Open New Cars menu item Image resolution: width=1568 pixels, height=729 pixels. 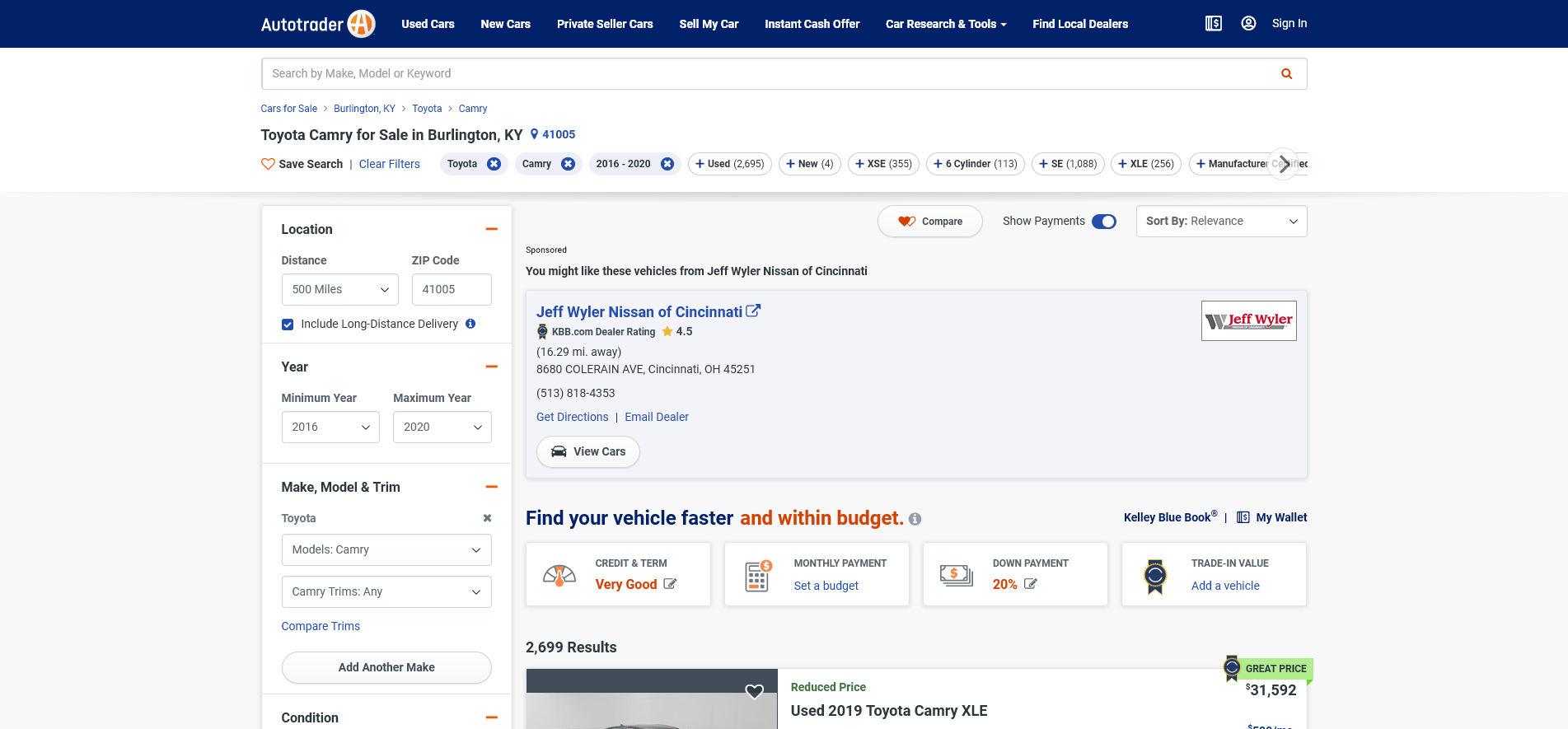[x=505, y=24]
